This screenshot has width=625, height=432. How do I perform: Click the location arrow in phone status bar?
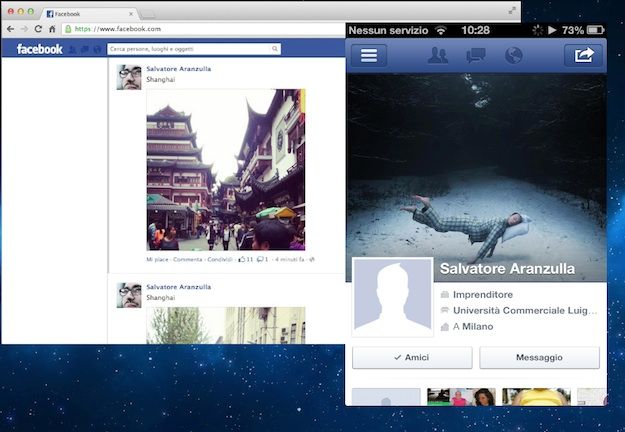[552, 30]
